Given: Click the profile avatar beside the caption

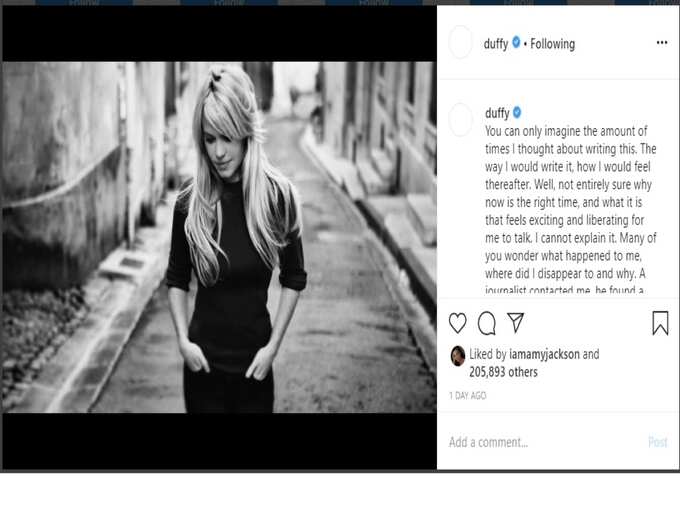Looking at the screenshot, I should (x=460, y=120).
